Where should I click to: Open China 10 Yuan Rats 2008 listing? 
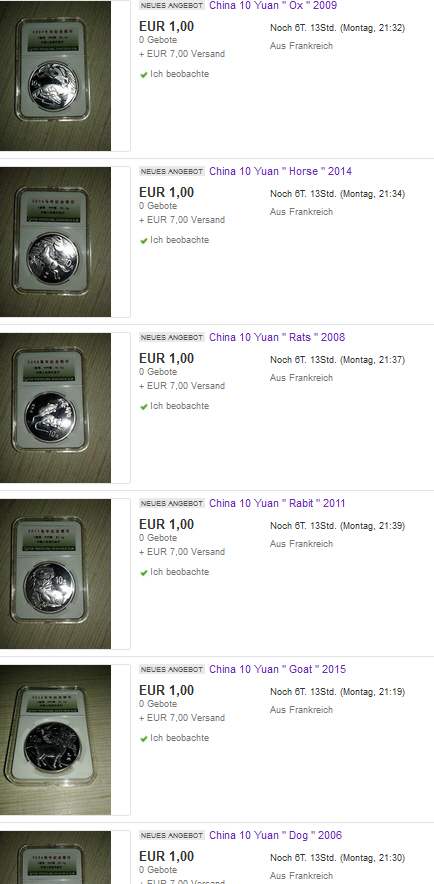(x=277, y=337)
